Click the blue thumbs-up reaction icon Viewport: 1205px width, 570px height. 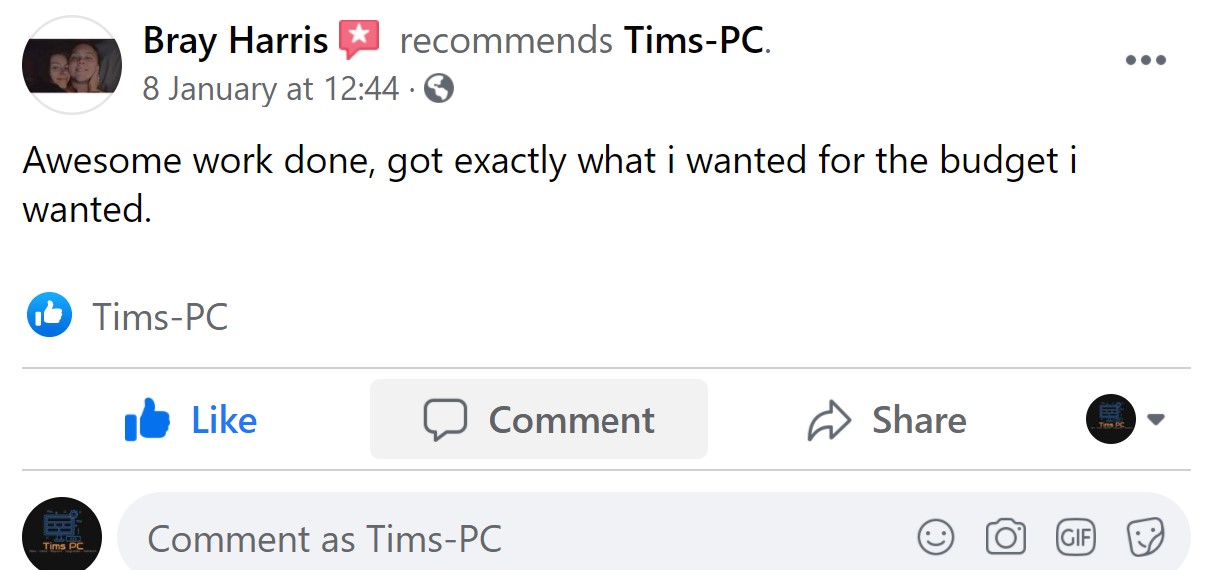click(x=49, y=316)
